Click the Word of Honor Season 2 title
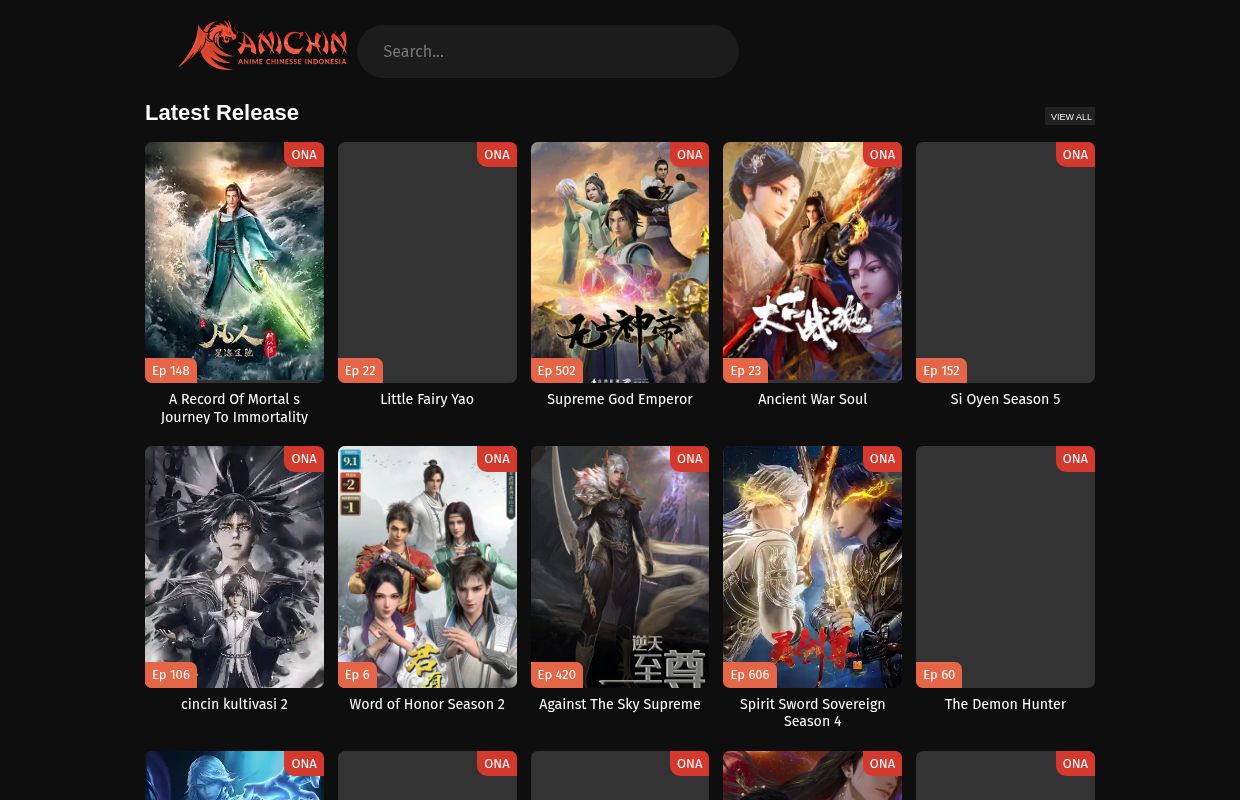The height and width of the screenshot is (800, 1240). click(x=427, y=704)
